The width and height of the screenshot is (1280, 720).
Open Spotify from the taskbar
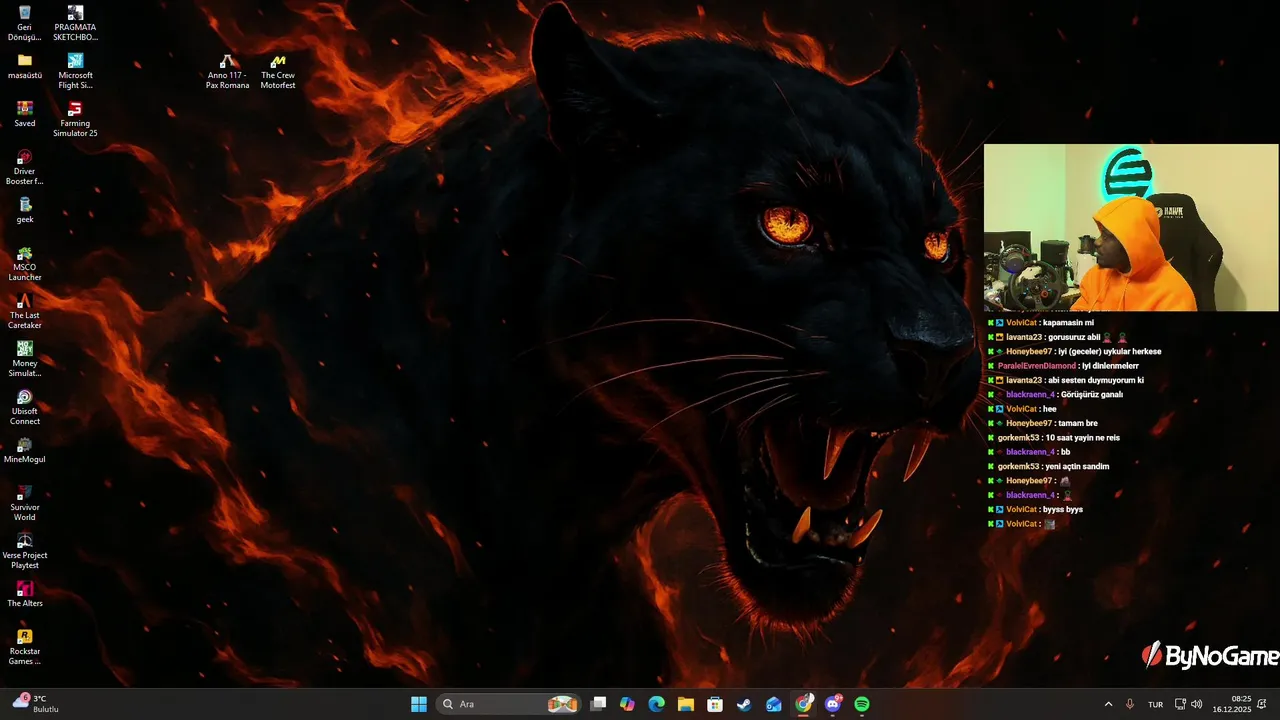tap(862, 704)
